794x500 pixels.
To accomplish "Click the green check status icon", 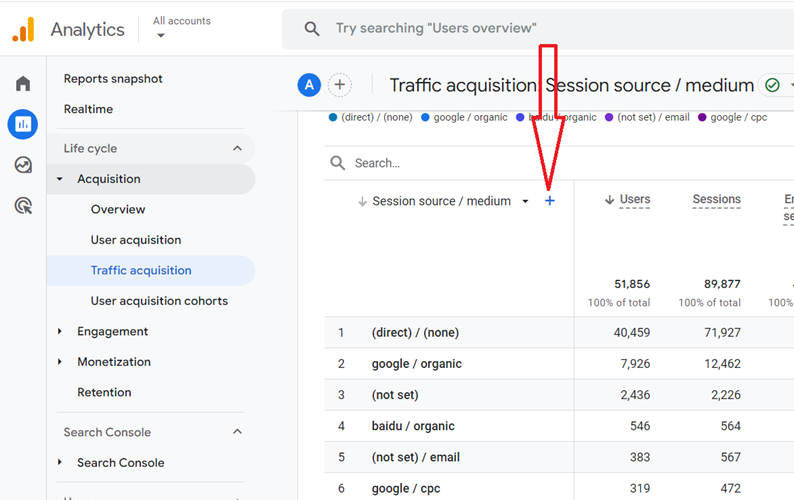I will (x=772, y=85).
